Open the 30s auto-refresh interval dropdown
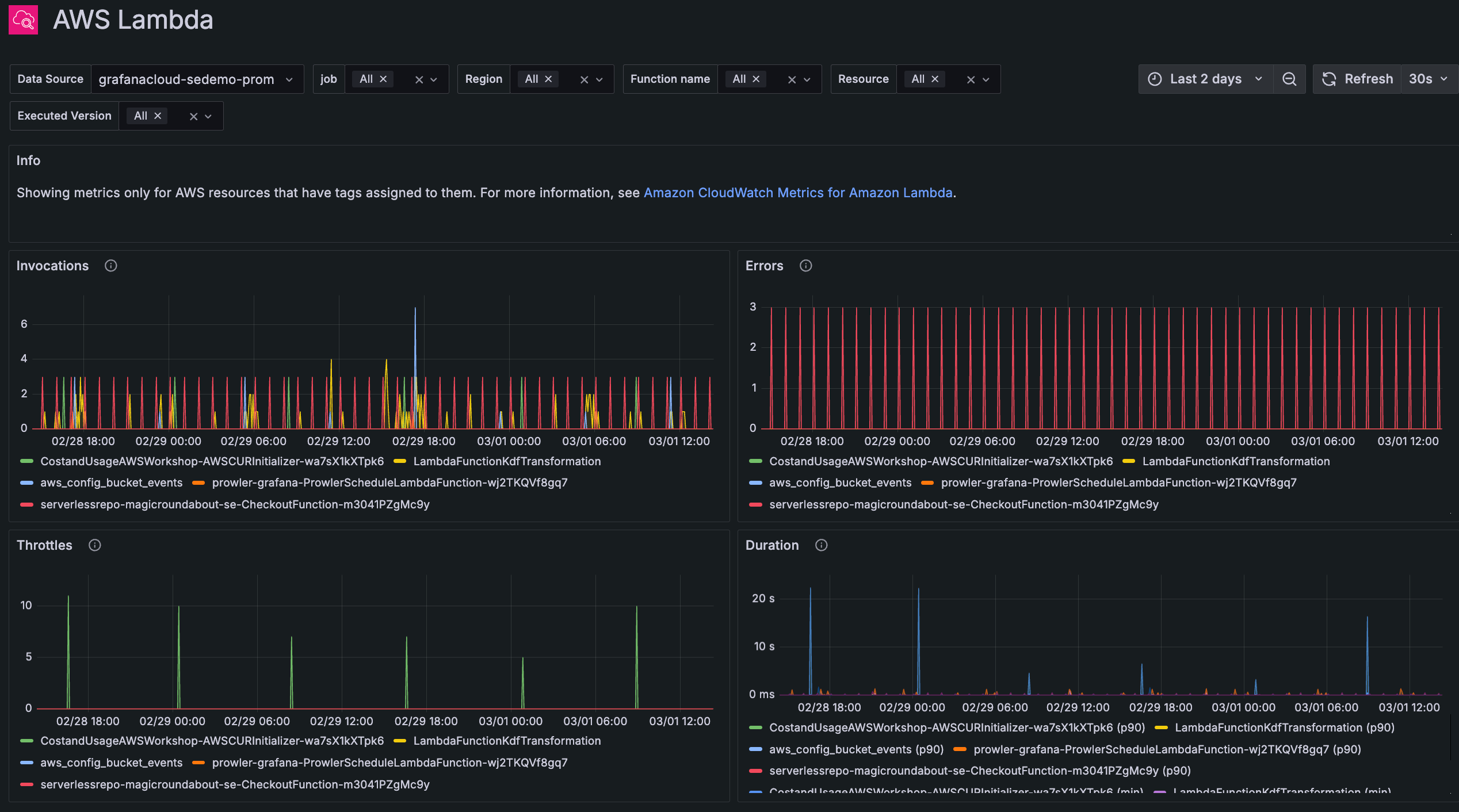 1429,79
